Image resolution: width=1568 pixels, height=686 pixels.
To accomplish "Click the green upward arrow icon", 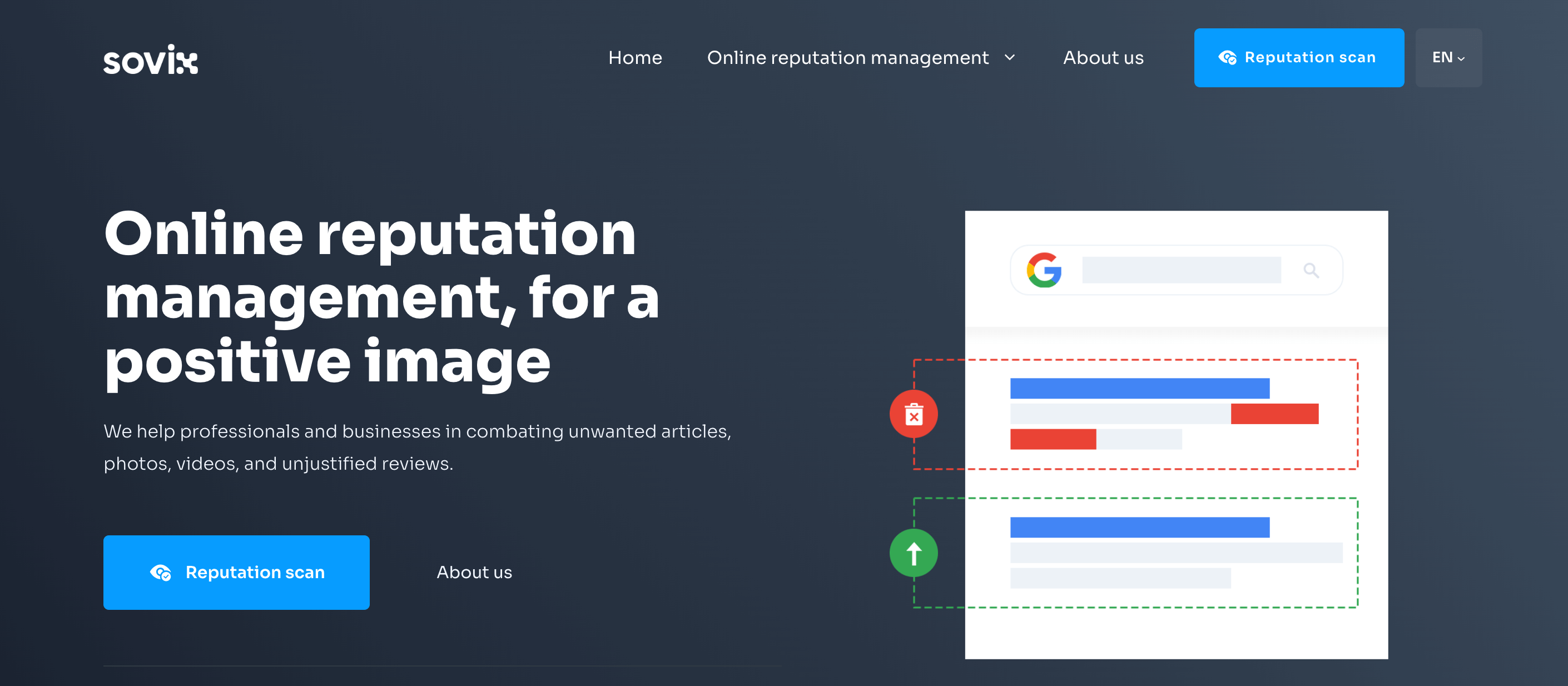I will click(x=913, y=553).
